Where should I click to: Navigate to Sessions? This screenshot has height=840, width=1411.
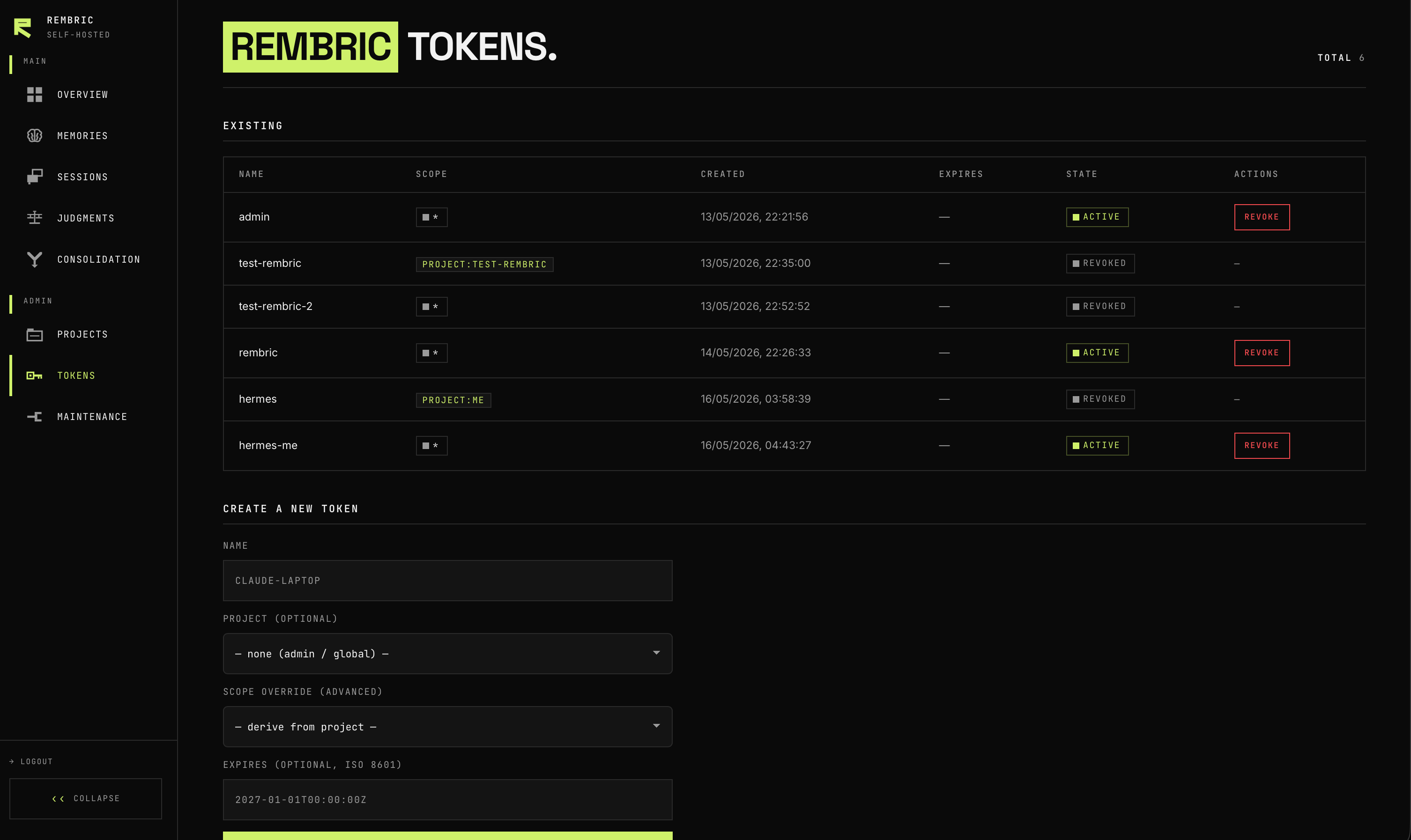pos(82,177)
